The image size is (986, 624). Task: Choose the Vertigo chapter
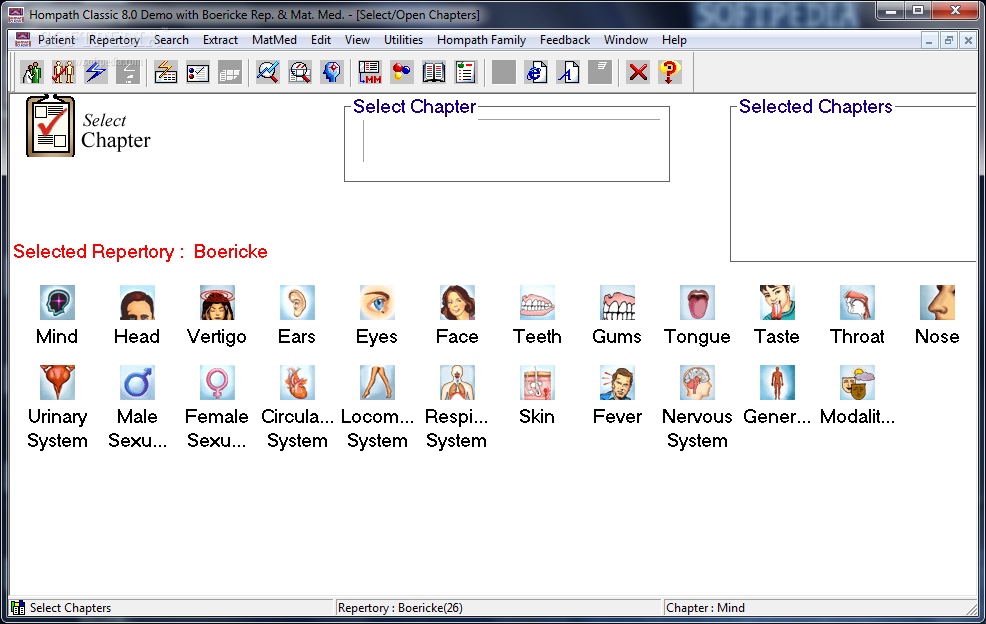pyautogui.click(x=217, y=303)
